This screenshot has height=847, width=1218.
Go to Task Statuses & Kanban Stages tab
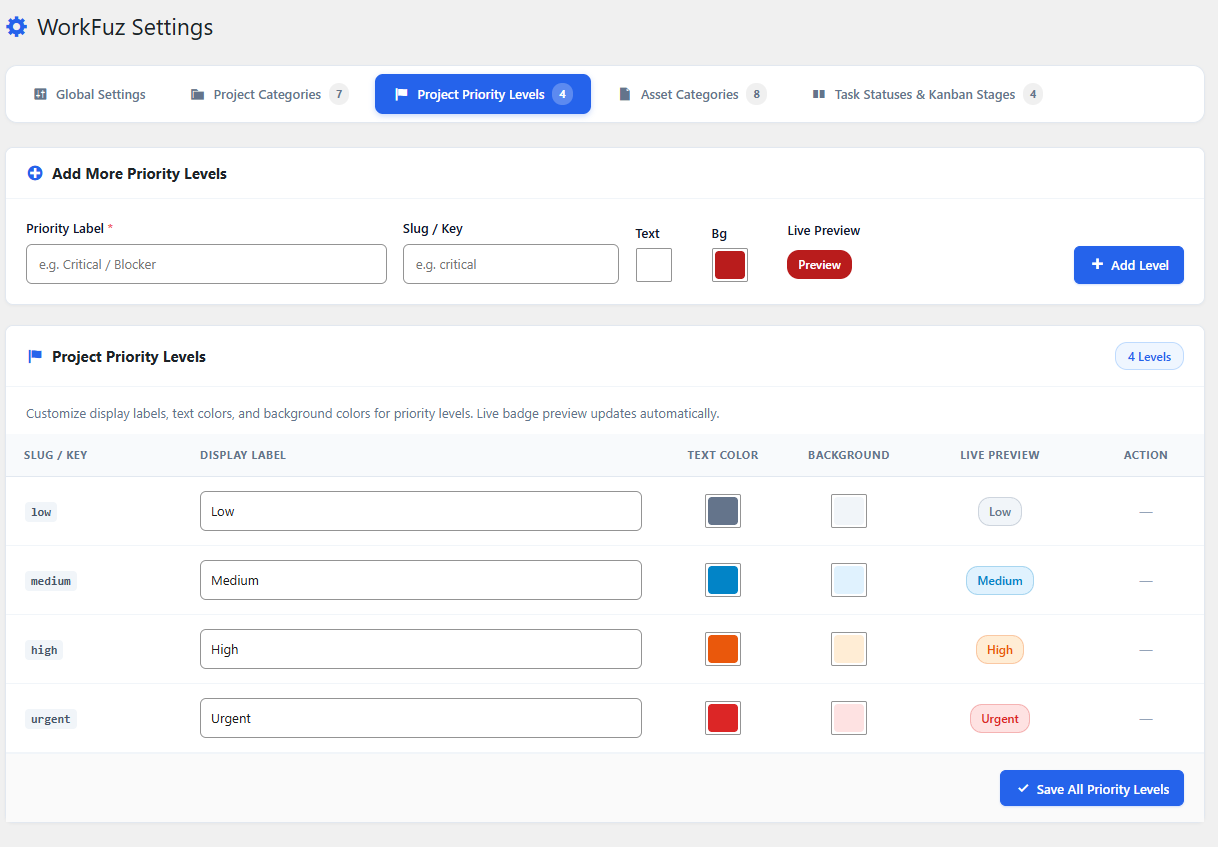(926, 94)
